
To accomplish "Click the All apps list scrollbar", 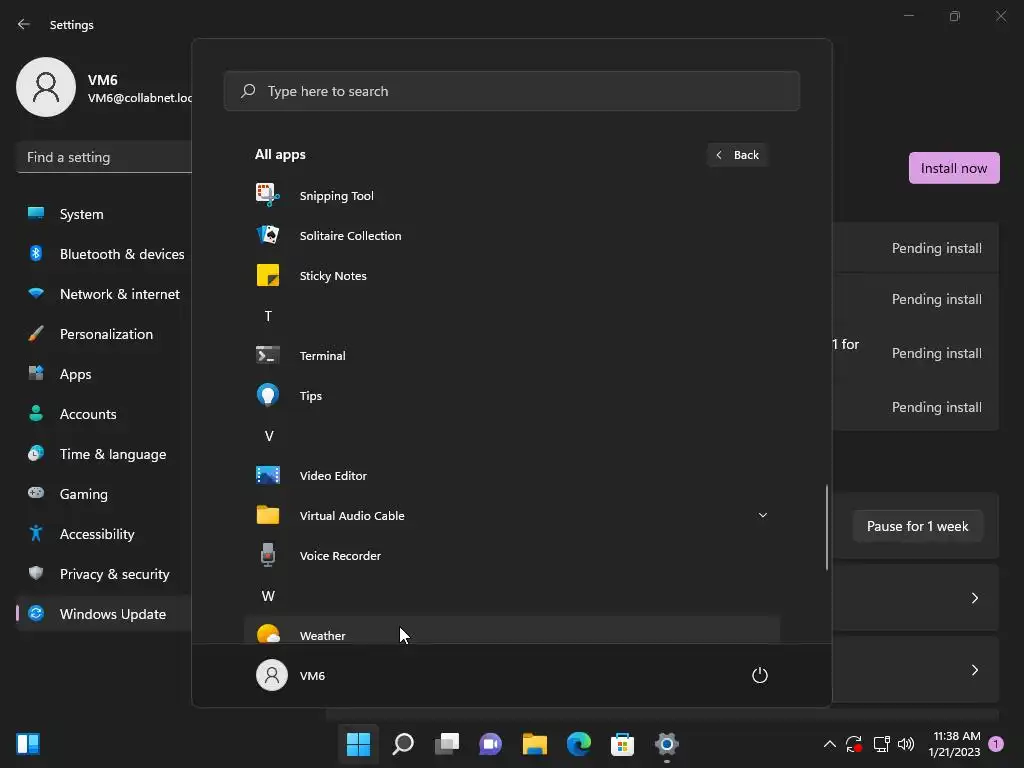I will [827, 527].
